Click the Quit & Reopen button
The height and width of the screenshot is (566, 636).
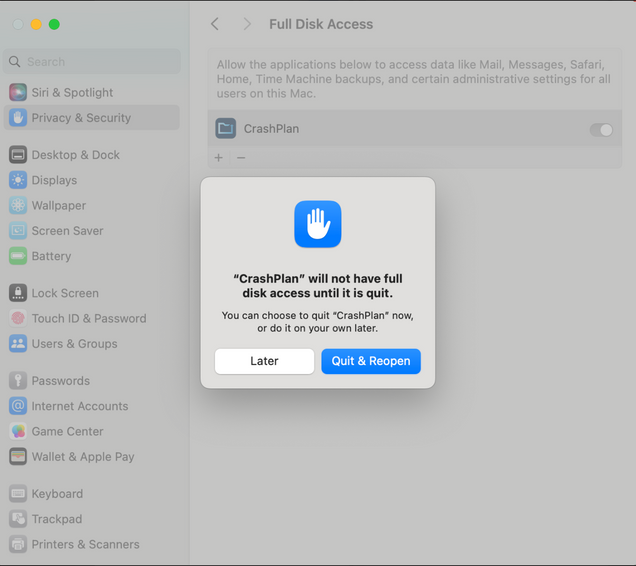371,361
